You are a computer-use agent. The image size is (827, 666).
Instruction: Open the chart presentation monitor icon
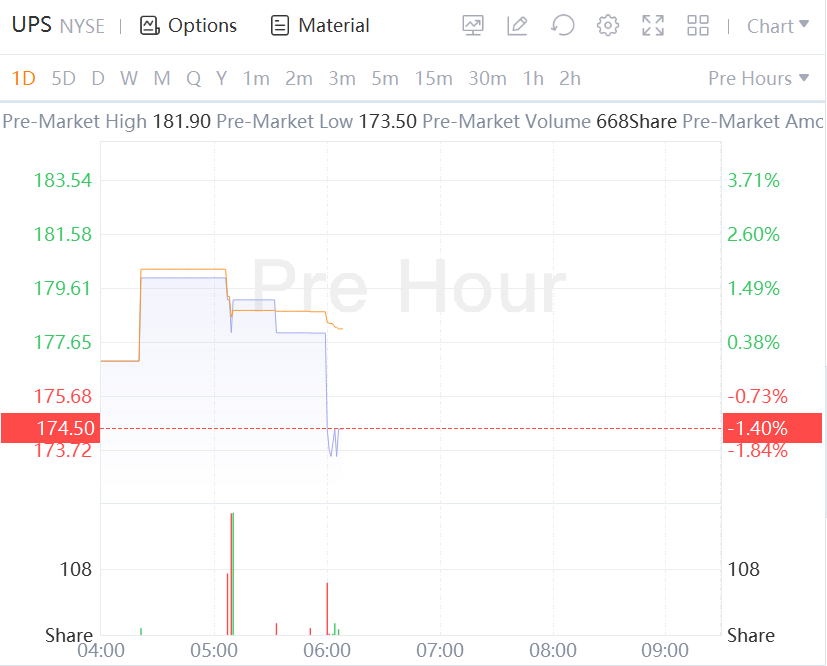pos(473,26)
